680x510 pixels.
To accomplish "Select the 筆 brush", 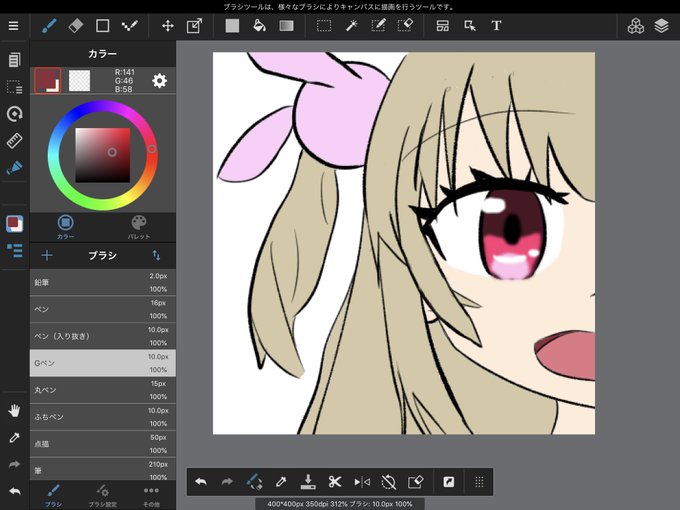I will coord(103,469).
